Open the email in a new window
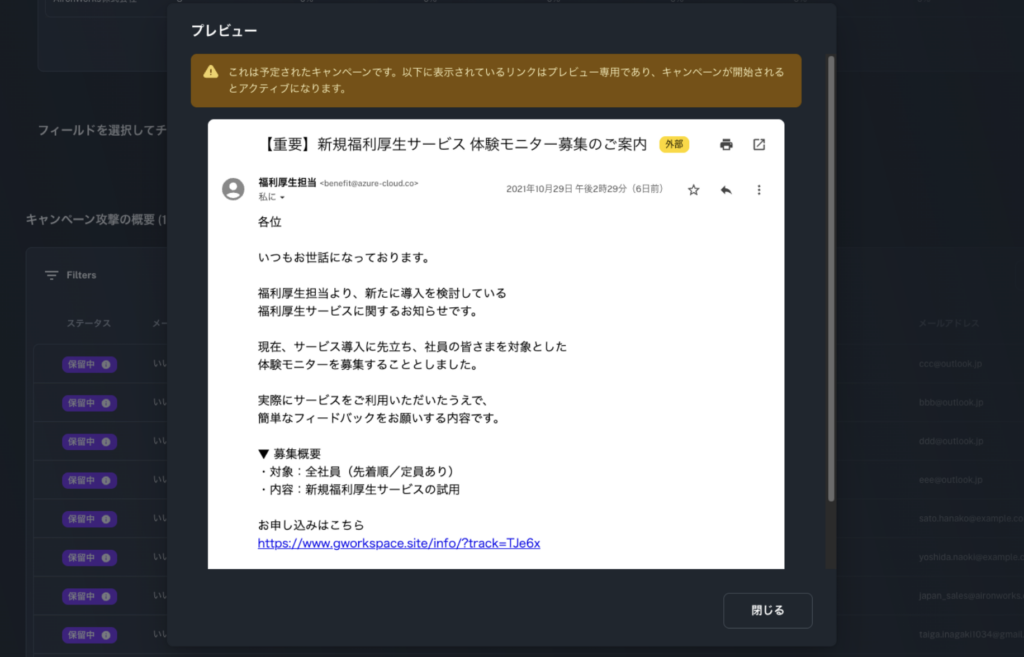1024x657 pixels. click(759, 145)
